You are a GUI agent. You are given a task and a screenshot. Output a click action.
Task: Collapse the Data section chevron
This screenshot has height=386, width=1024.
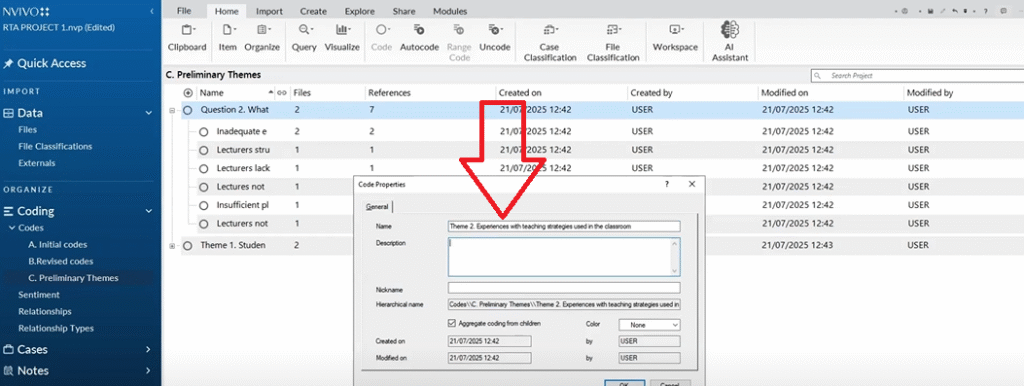pyautogui.click(x=149, y=113)
